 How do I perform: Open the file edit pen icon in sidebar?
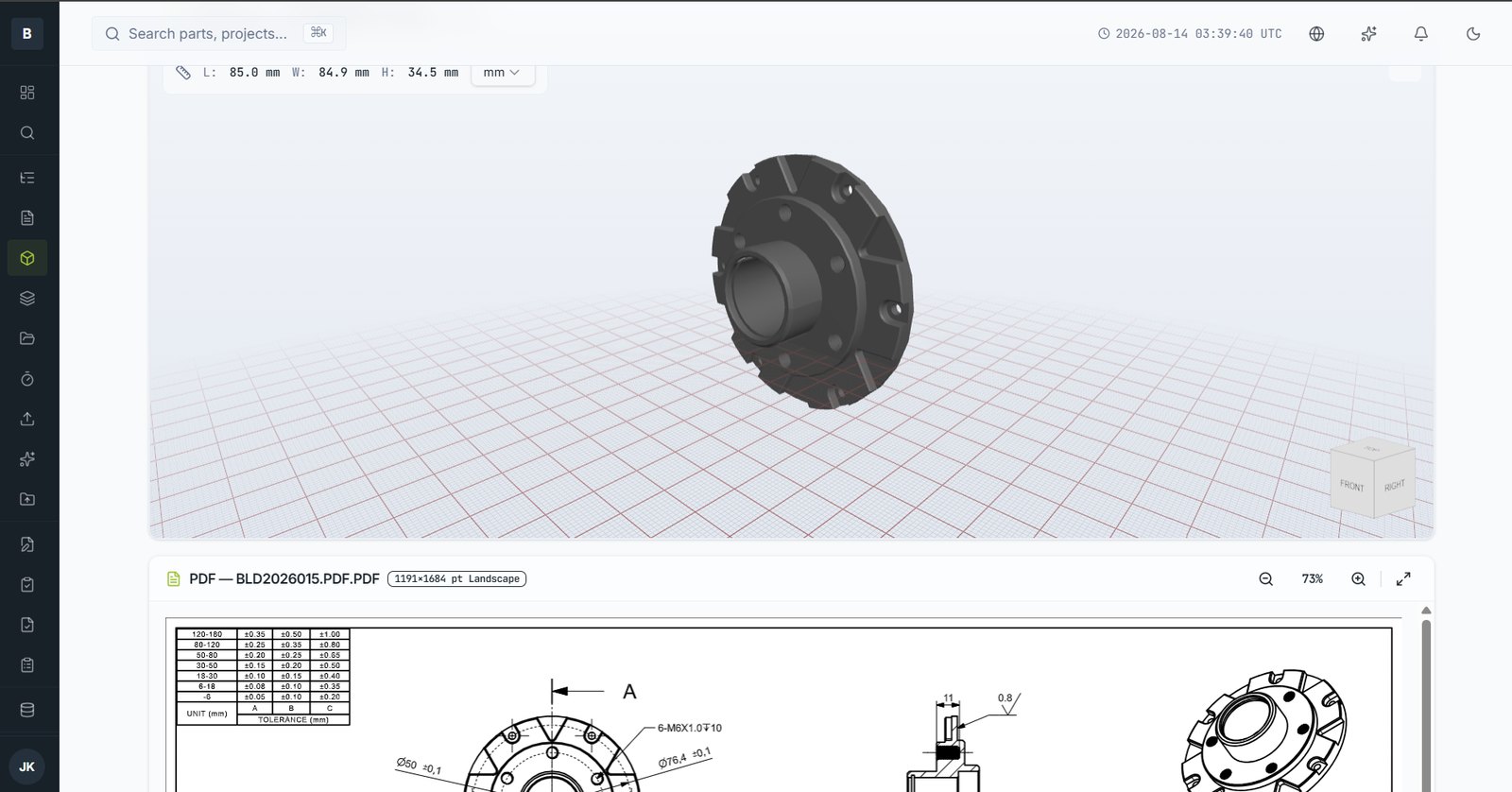(27, 544)
